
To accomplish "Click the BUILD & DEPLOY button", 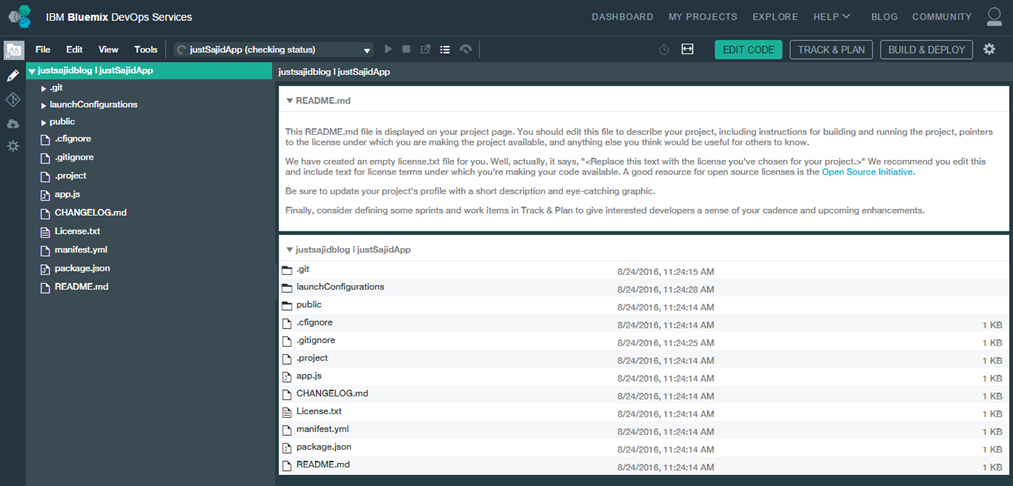I will click(x=926, y=50).
